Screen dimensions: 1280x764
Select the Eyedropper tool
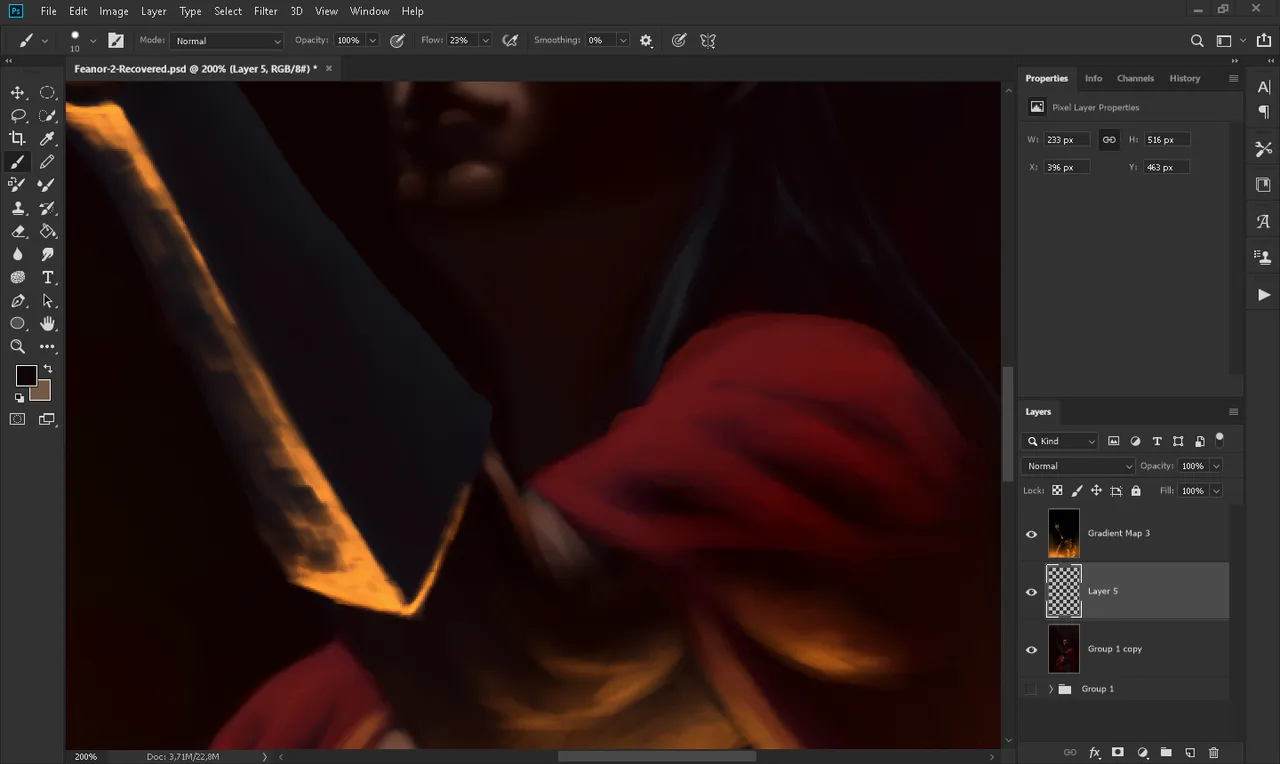tap(47, 138)
